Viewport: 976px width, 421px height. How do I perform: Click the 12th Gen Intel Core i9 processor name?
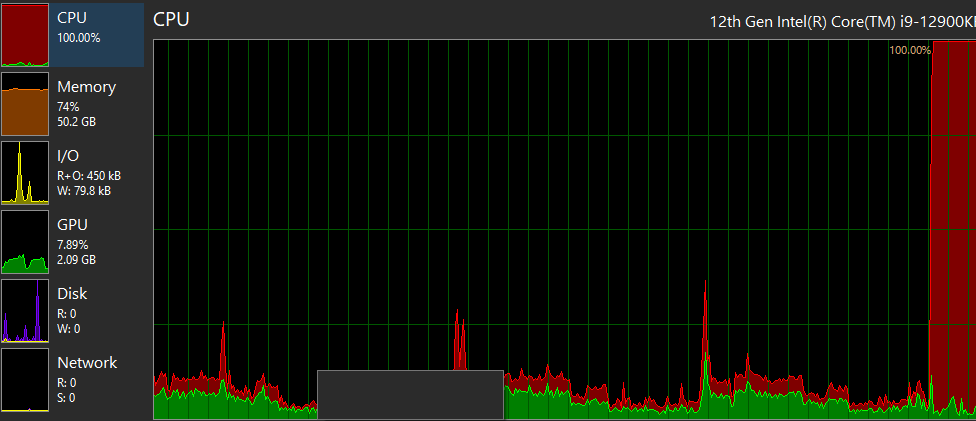tap(843, 22)
